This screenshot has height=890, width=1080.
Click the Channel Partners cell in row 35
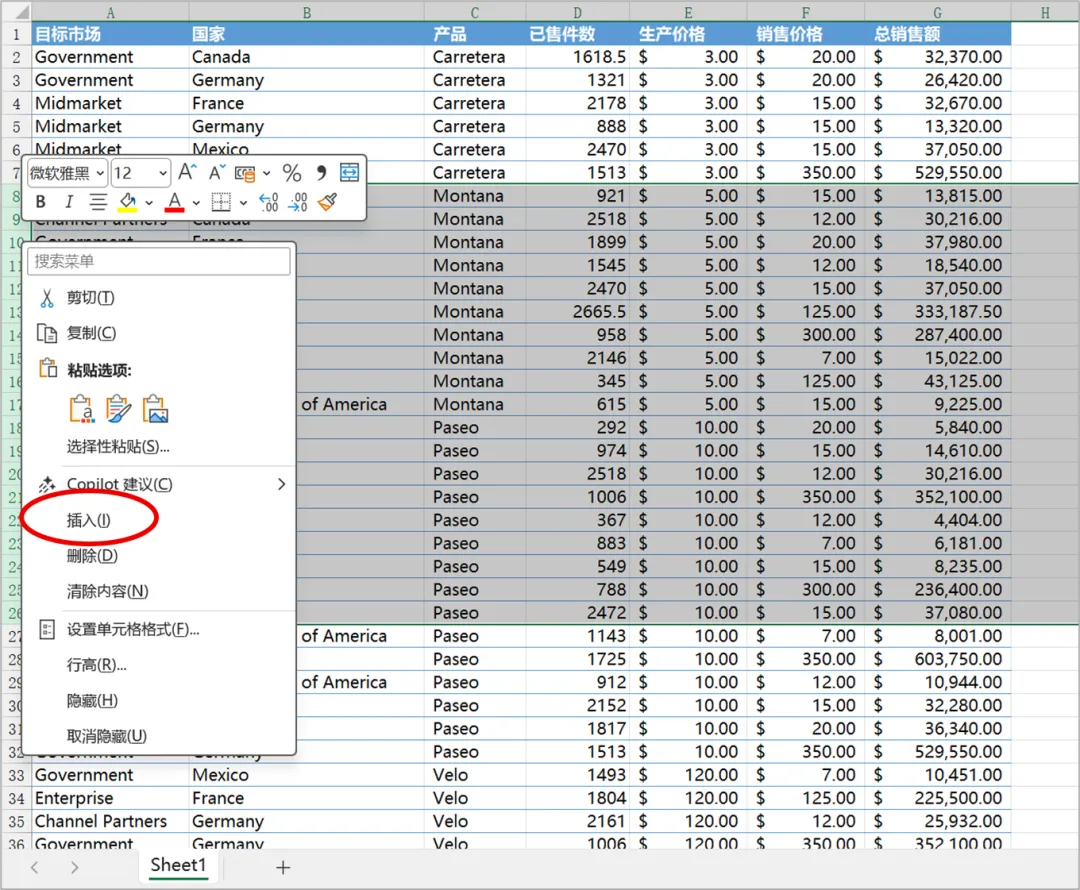tap(110, 822)
